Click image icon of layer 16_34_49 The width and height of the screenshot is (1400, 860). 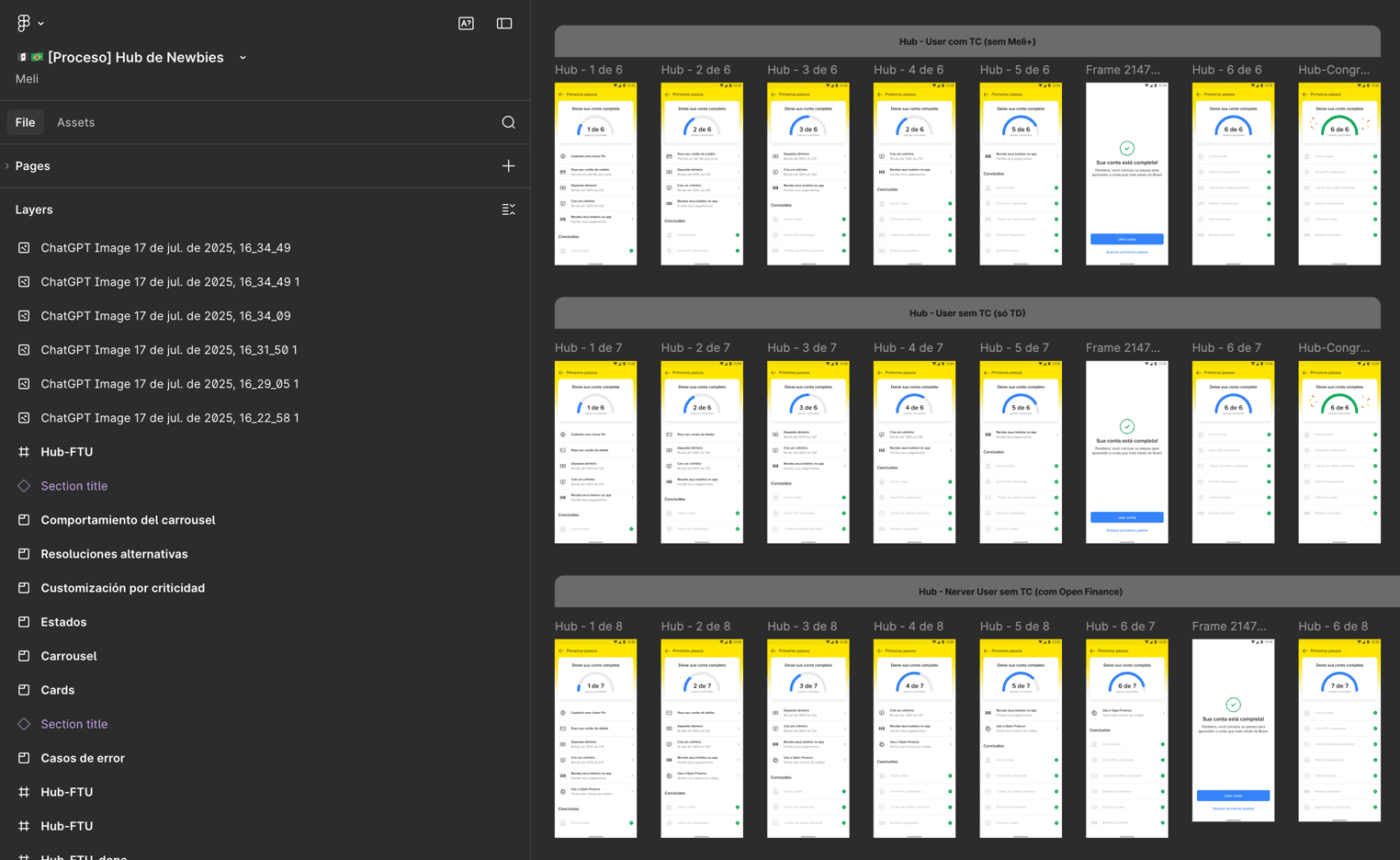[x=24, y=248]
